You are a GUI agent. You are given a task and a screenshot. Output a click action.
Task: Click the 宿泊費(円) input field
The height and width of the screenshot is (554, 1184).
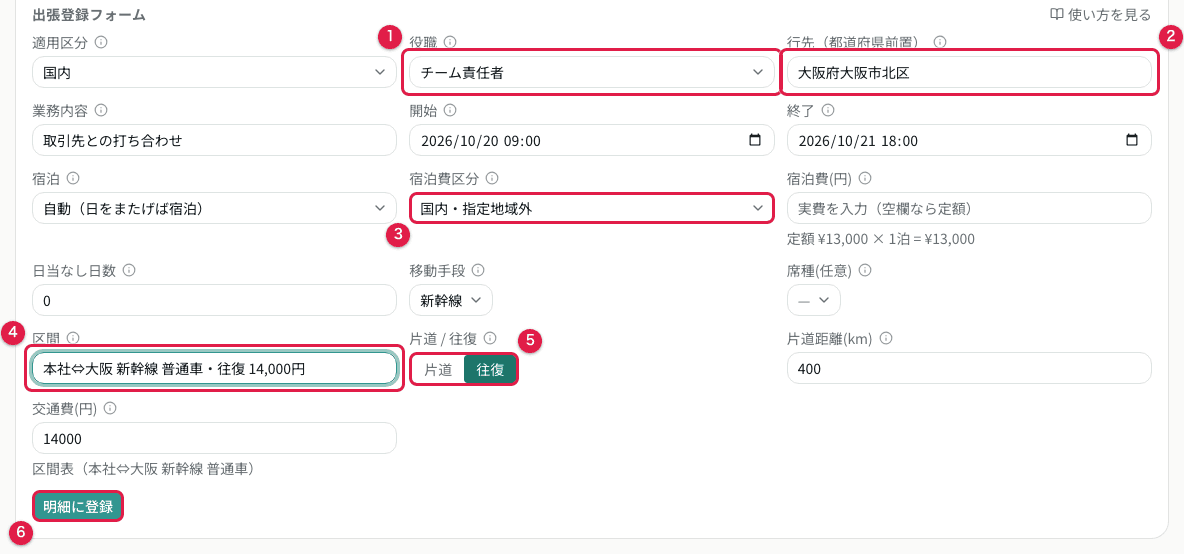pos(970,208)
